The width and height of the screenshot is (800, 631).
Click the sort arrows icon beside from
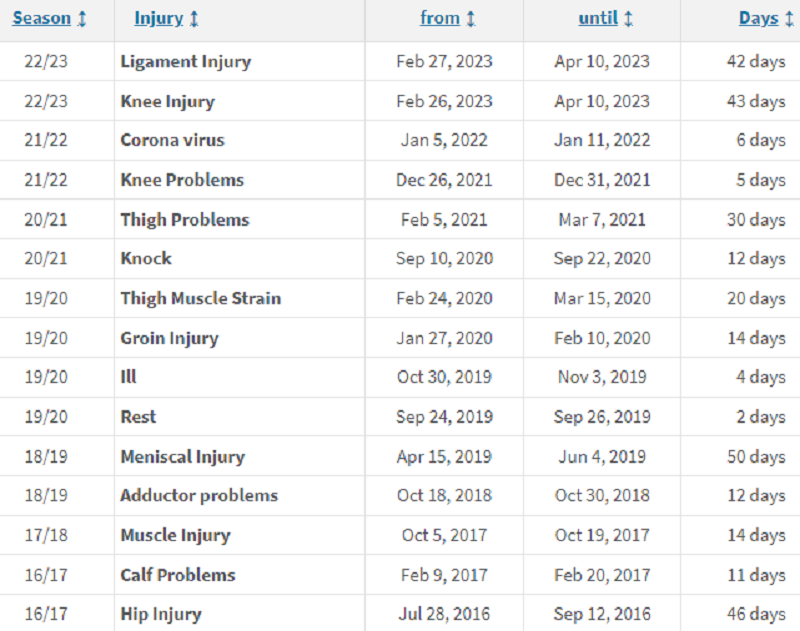pos(470,19)
